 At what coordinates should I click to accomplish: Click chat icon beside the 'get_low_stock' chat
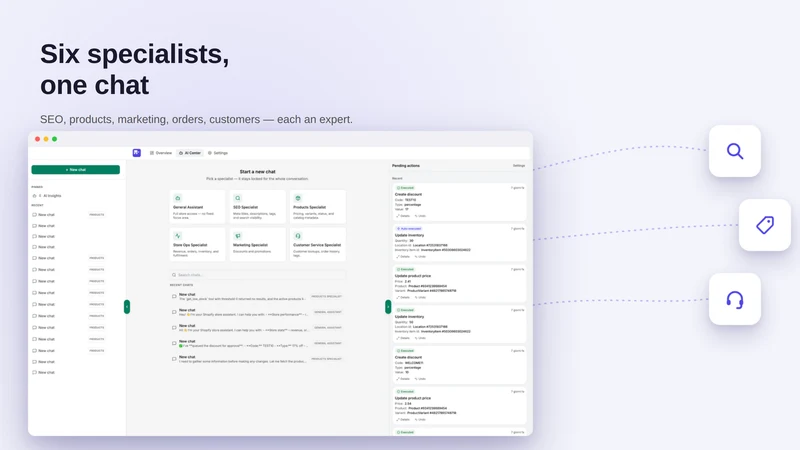click(x=174, y=296)
